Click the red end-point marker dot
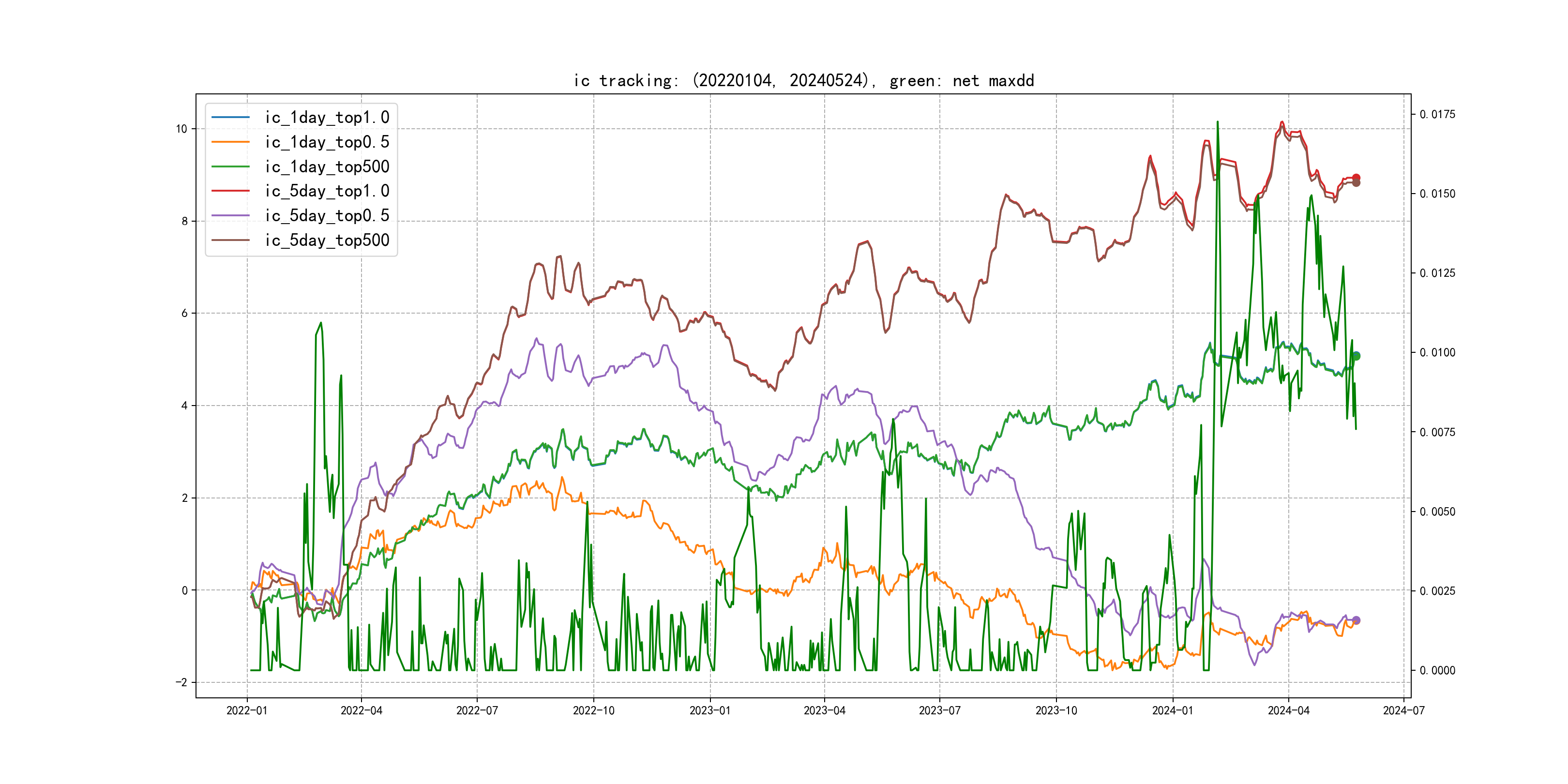 1356,178
